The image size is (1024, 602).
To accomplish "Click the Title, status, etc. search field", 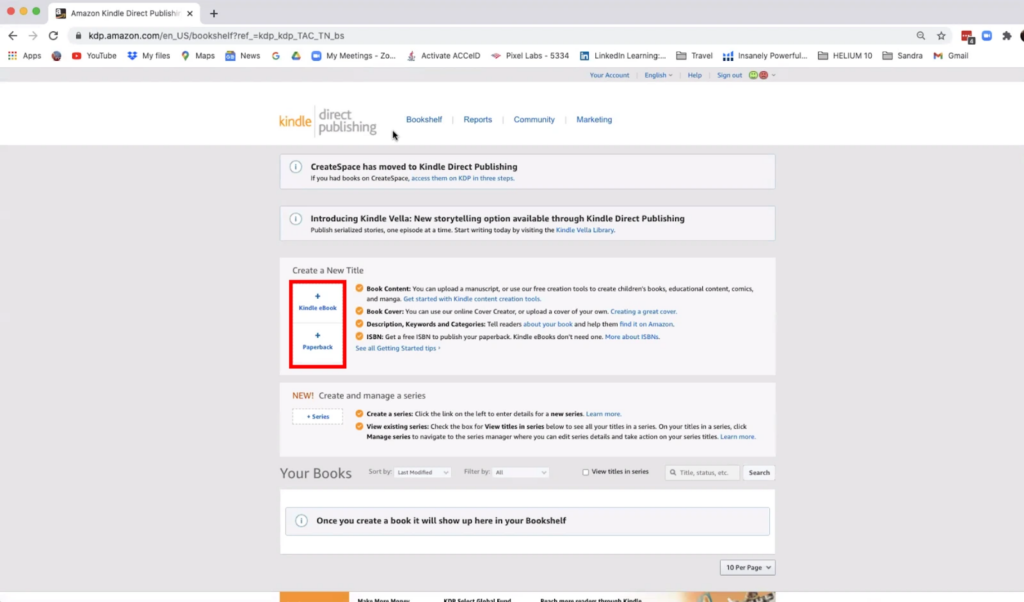I will click(x=703, y=473).
